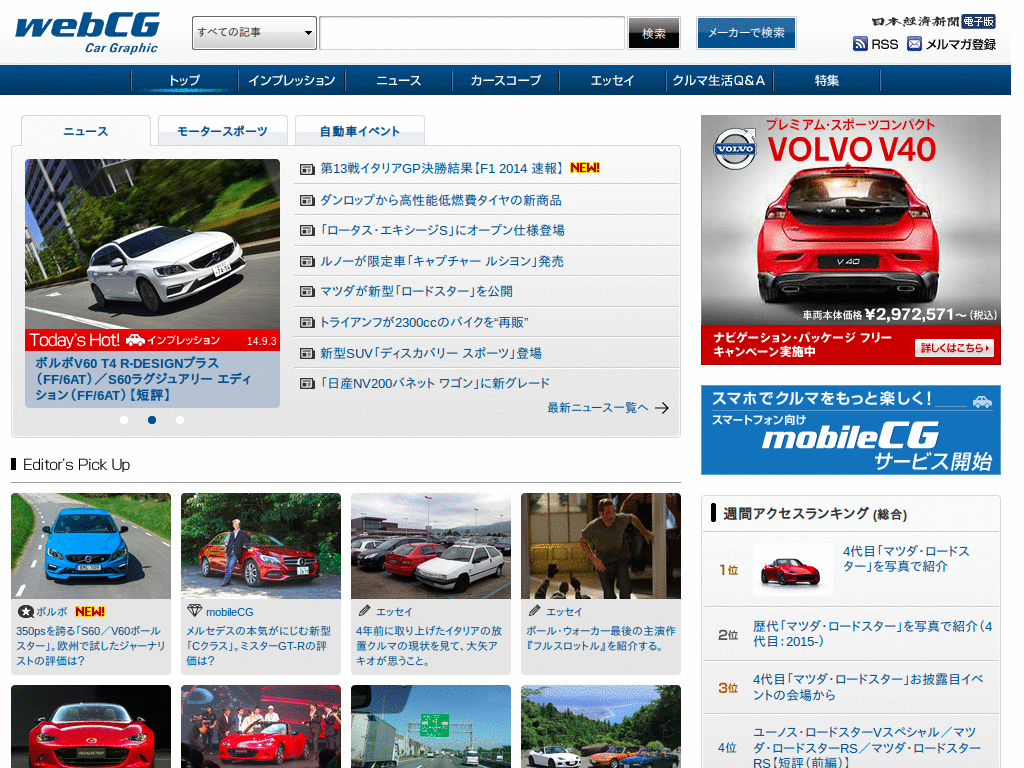1024x768 pixels.
Task: Click the search text input field
Action: pyautogui.click(x=472, y=33)
